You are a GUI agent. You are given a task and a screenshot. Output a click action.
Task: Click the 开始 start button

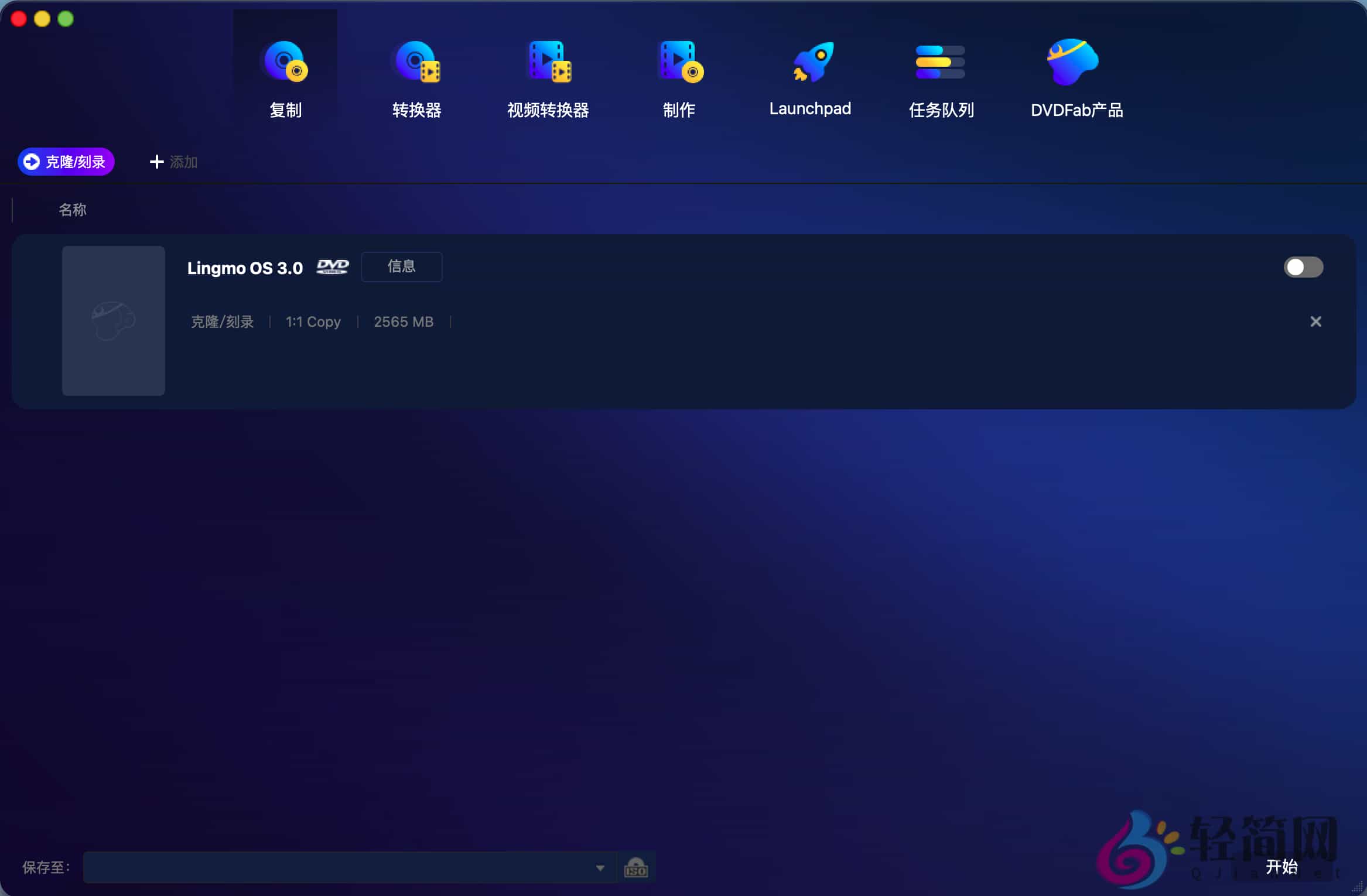tap(1281, 867)
